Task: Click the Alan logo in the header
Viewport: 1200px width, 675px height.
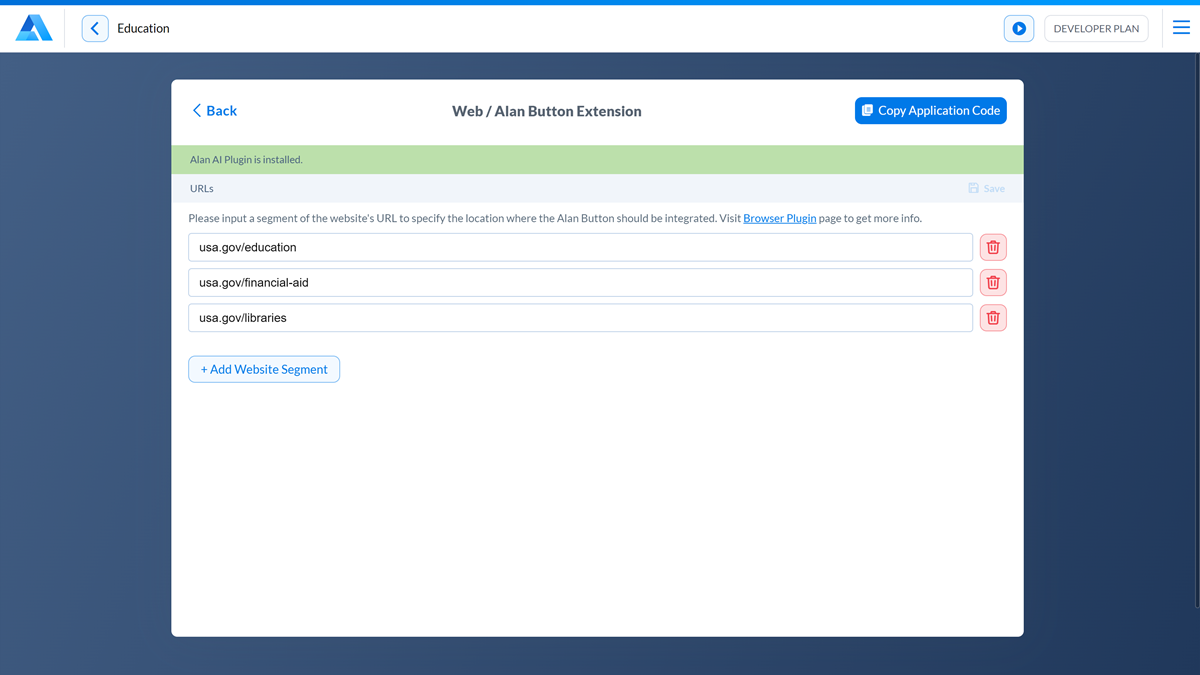Action: click(34, 28)
